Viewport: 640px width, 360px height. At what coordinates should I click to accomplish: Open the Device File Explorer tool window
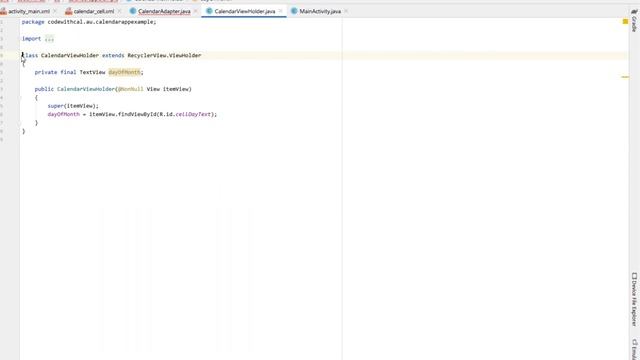click(634, 299)
